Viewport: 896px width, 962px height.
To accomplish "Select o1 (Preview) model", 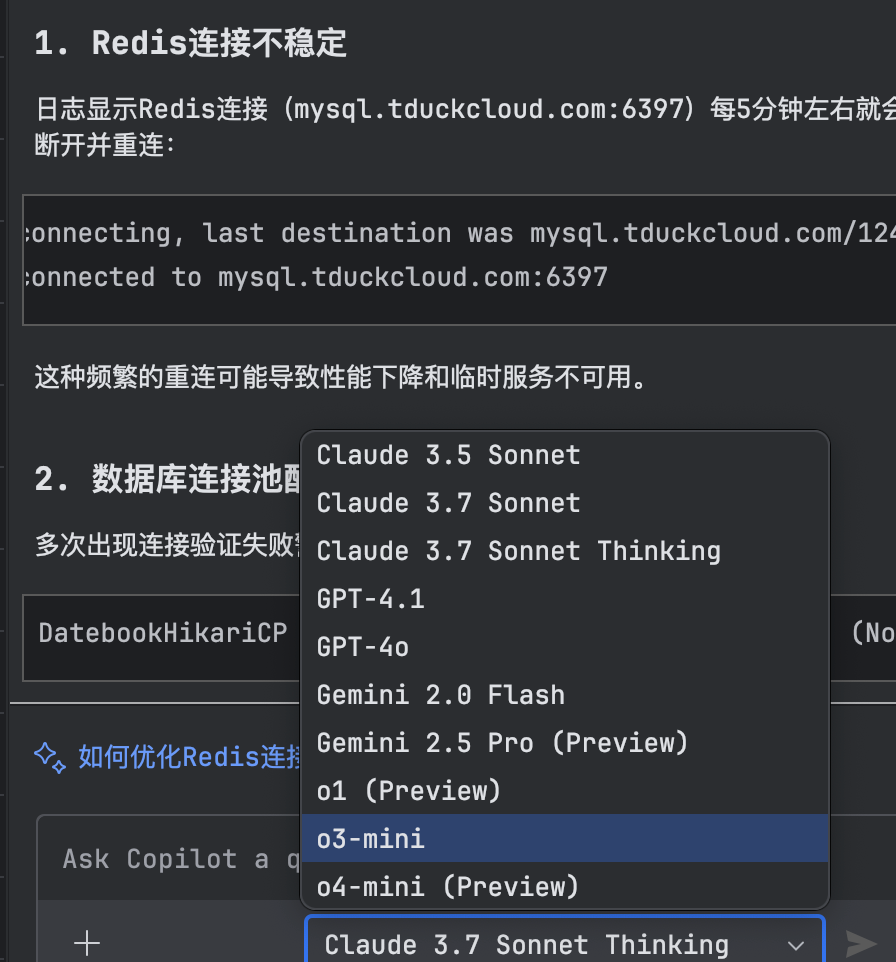I will tap(565, 791).
